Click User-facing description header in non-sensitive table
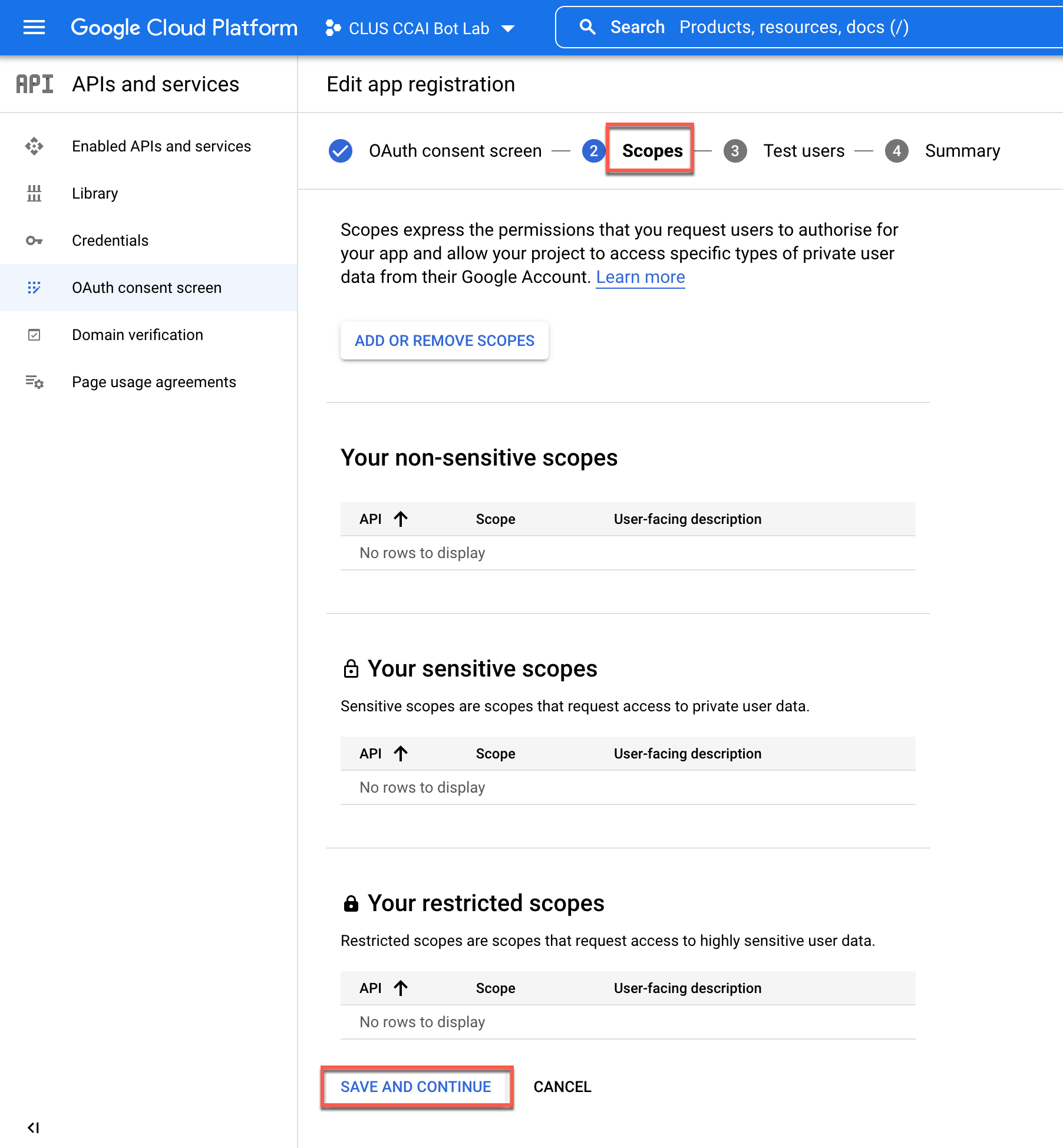1063x1148 pixels. [688, 519]
